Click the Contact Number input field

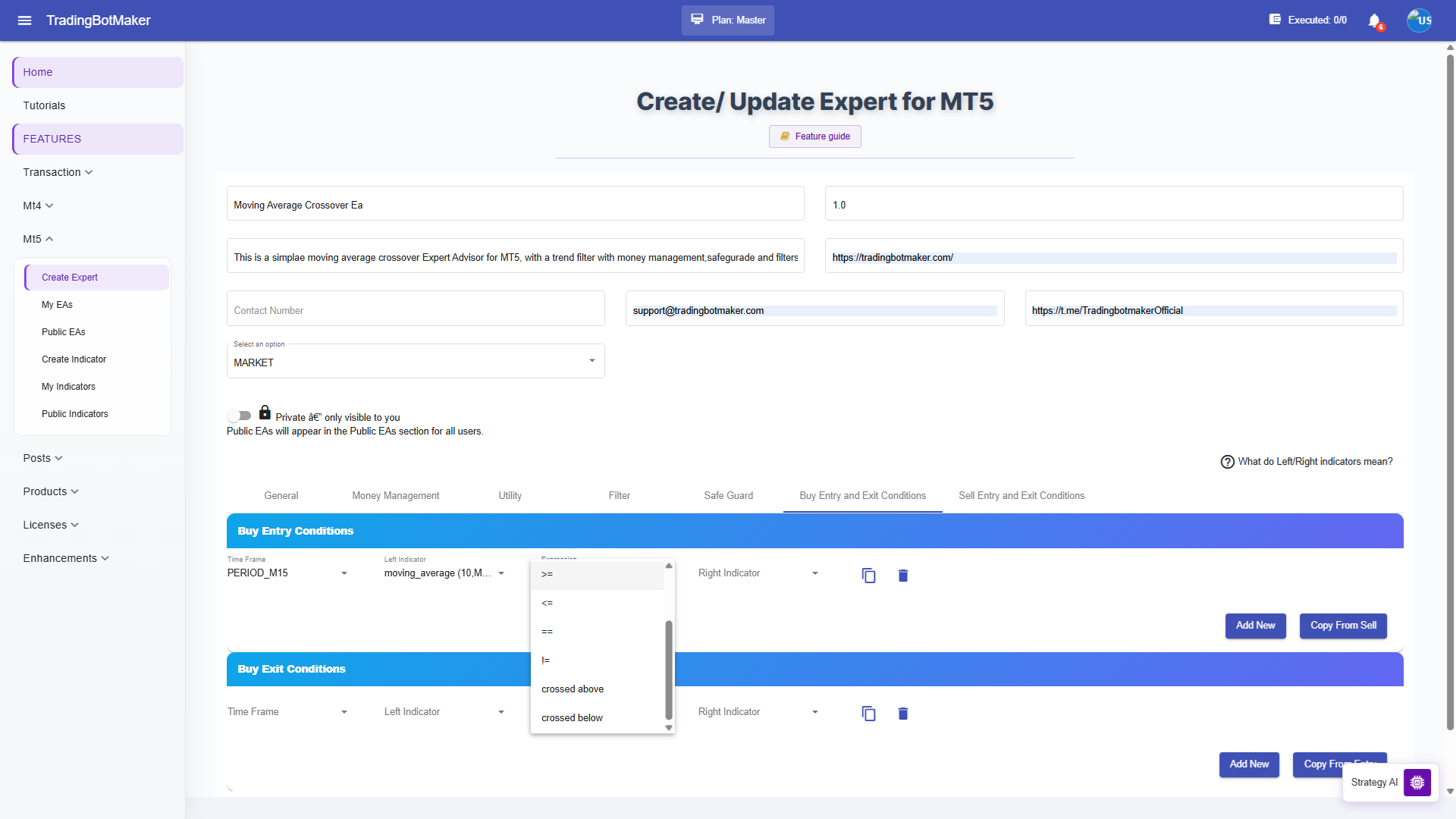416,309
